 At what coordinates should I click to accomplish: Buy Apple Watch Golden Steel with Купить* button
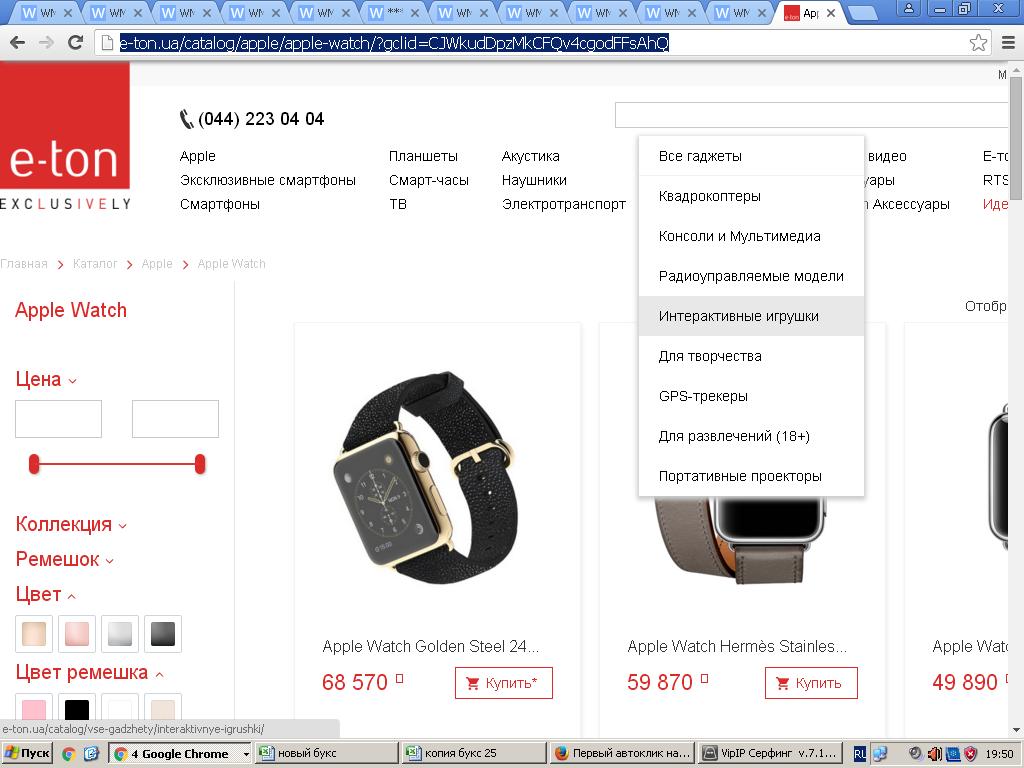coord(504,683)
